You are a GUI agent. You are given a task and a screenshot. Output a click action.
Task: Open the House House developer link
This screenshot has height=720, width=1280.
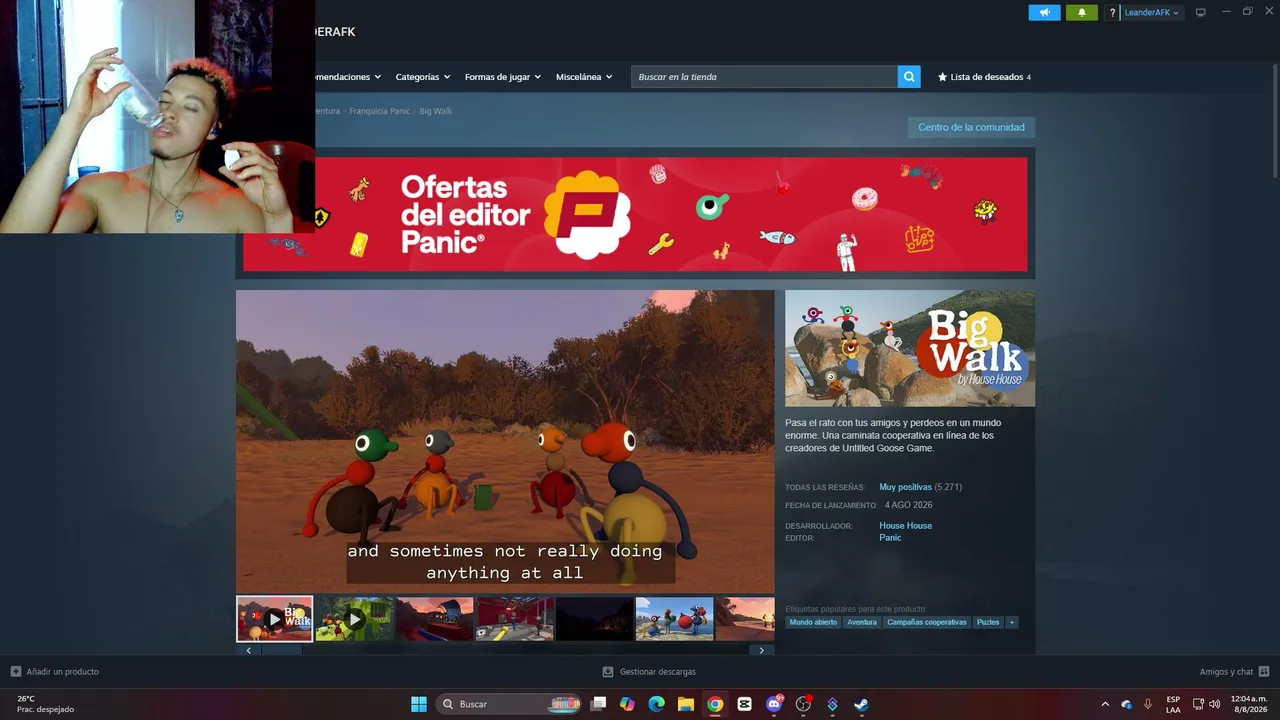pos(906,526)
